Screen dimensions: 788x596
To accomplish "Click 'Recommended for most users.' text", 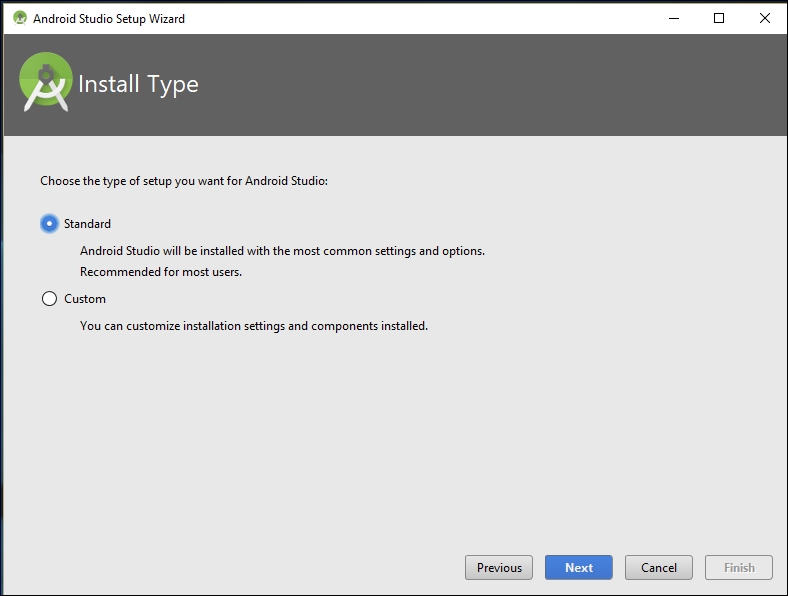I will click(x=161, y=272).
